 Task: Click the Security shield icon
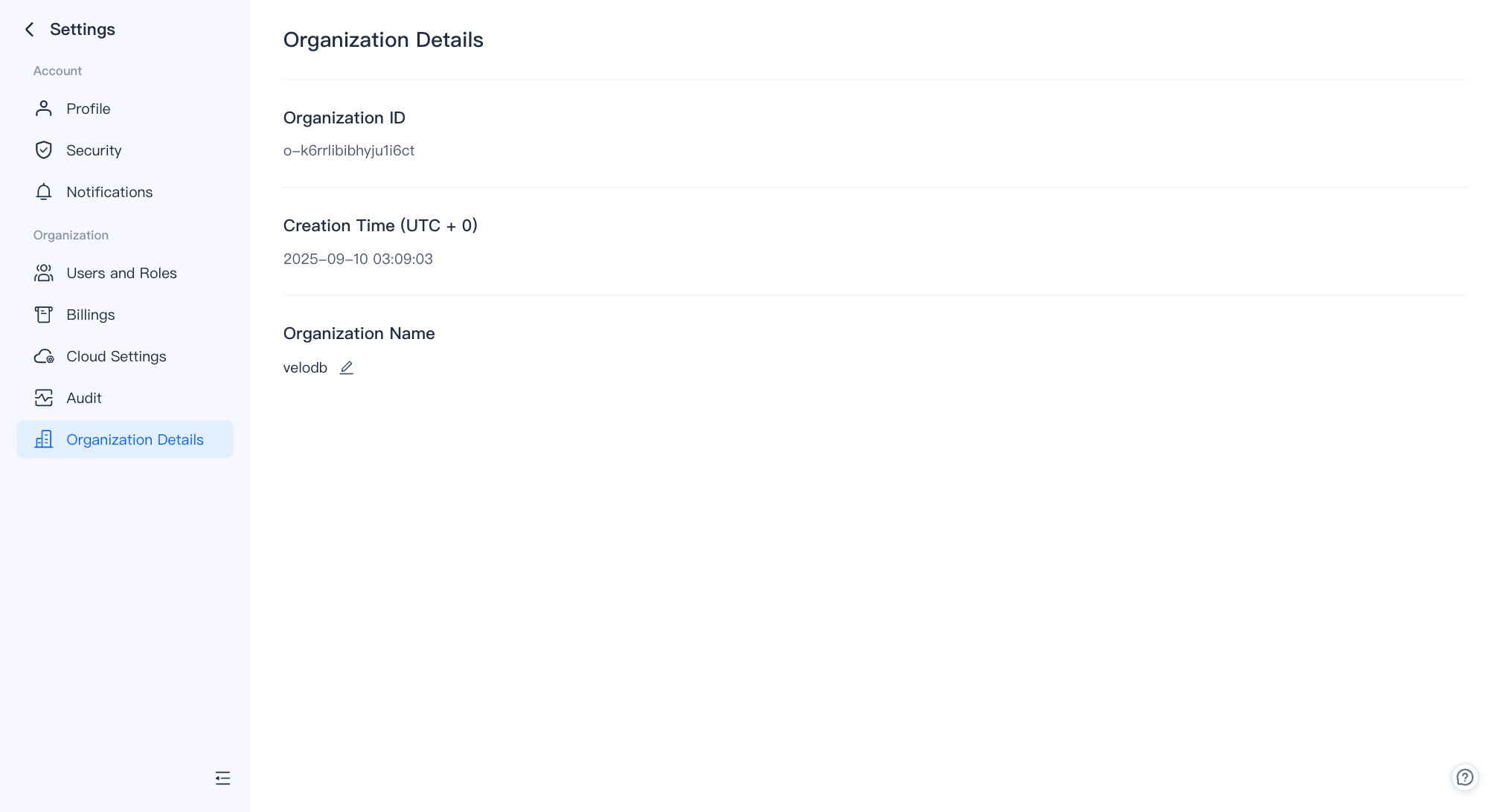(44, 150)
